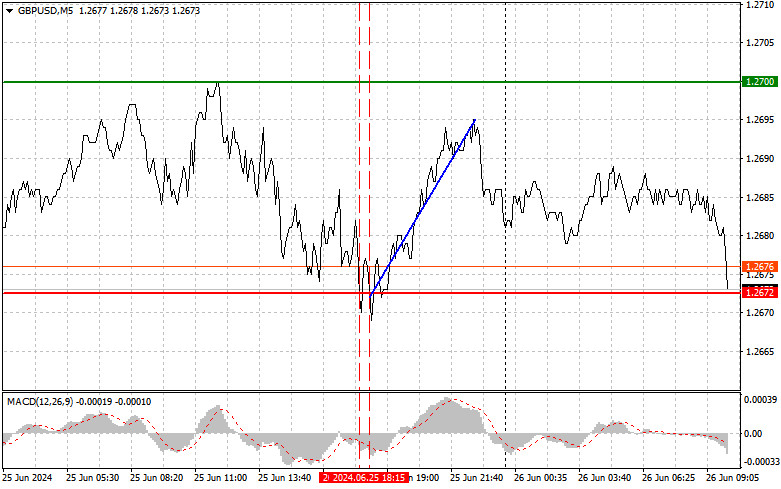This screenshot has height=489, width=781.
Task: Click the 1.2705 price scale value
Action: pos(760,43)
